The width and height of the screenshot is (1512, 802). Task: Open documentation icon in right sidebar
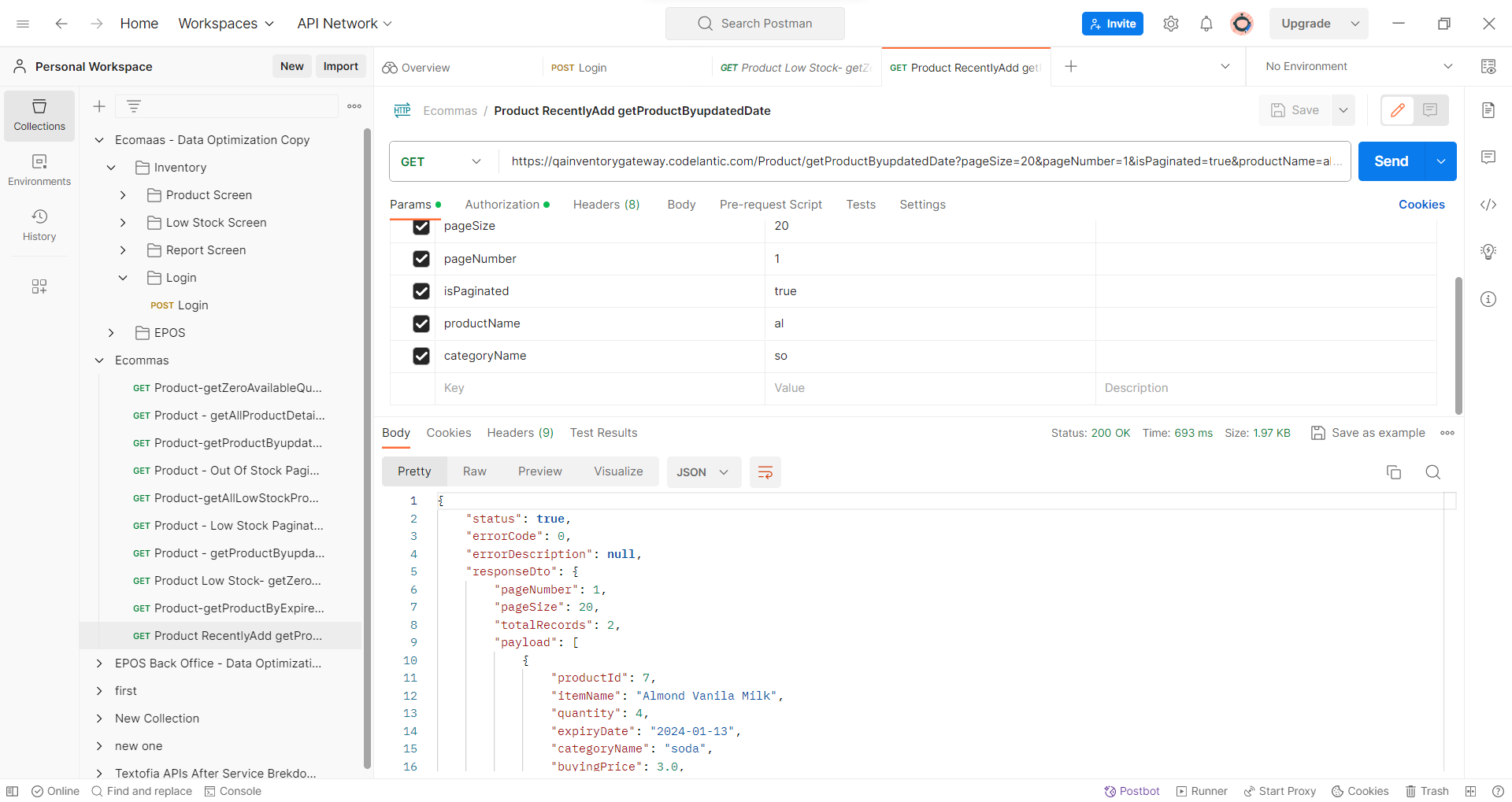pyautogui.click(x=1488, y=110)
